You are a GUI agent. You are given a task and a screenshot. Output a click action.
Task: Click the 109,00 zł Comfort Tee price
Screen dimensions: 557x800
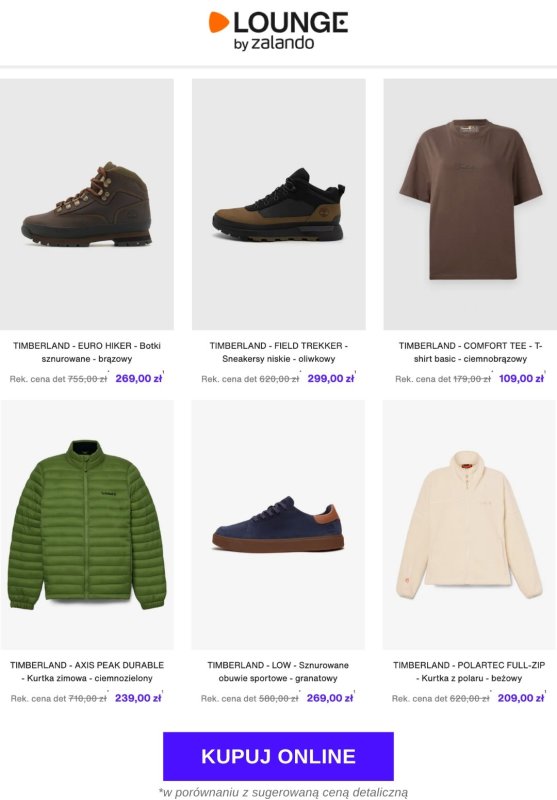521,379
